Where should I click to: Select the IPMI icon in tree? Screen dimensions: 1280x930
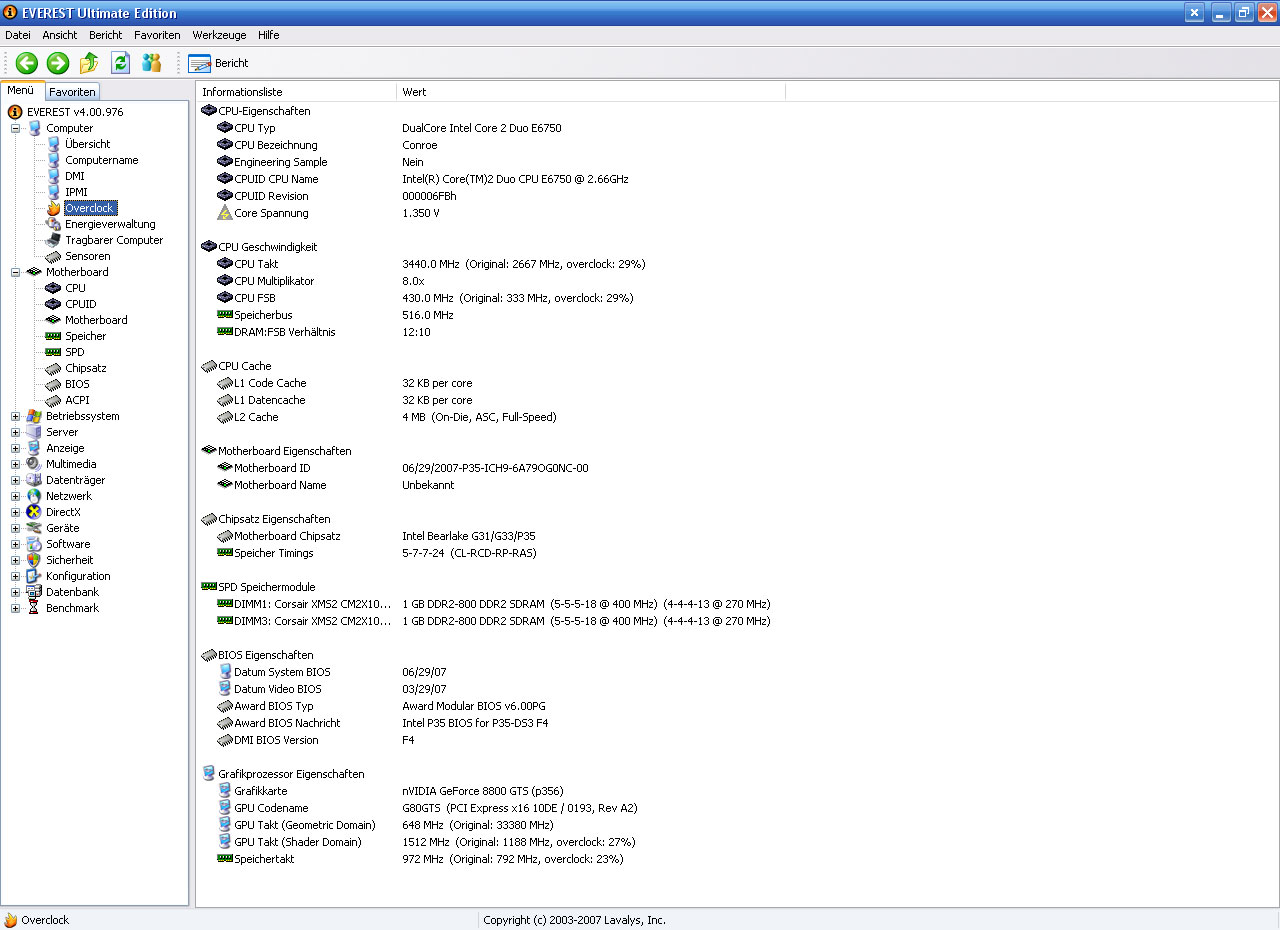[54, 192]
